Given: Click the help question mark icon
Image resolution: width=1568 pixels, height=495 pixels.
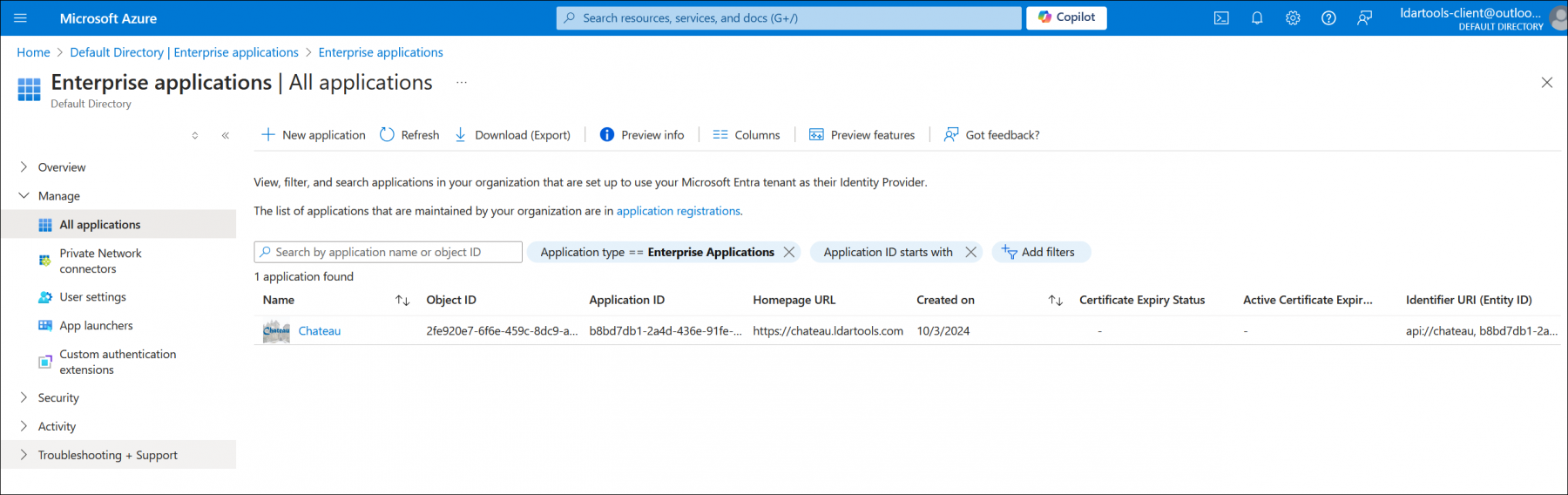Looking at the screenshot, I should (1328, 18).
